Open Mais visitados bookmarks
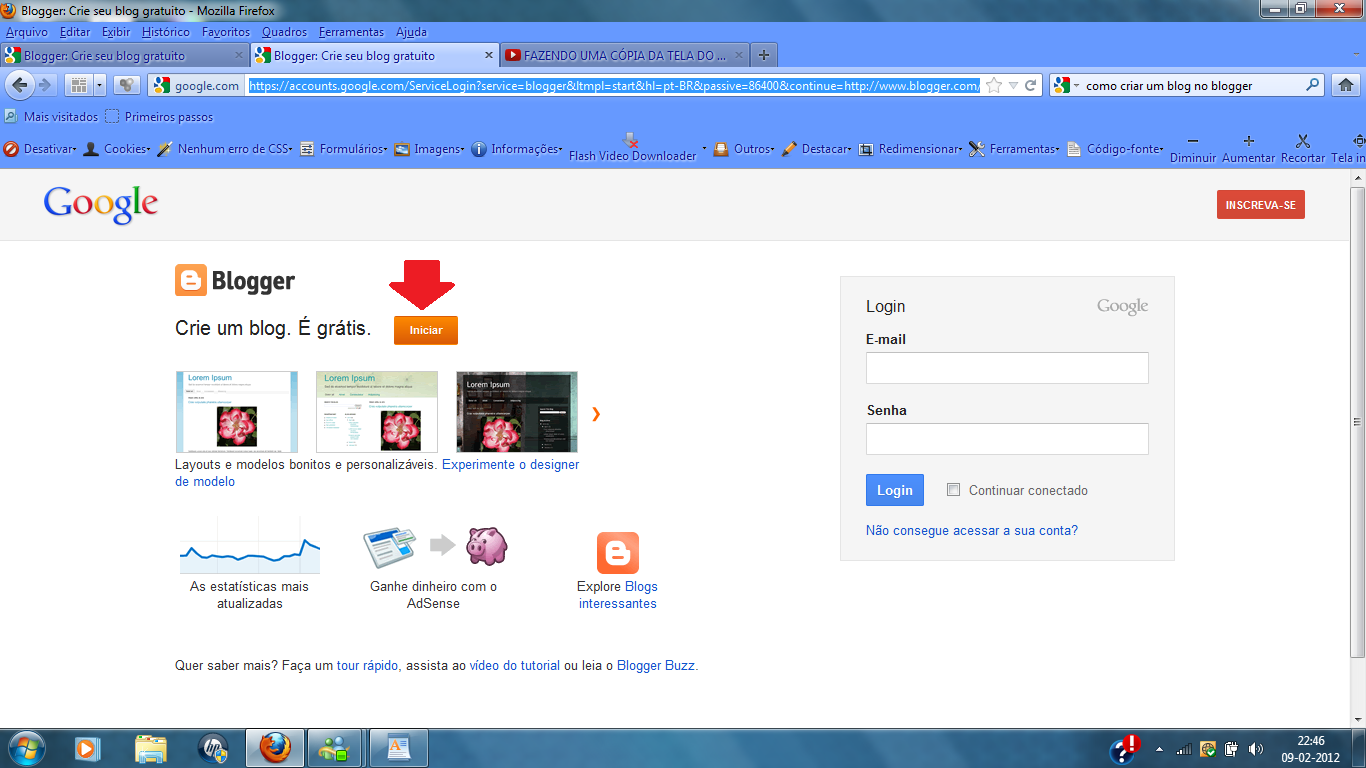The width and height of the screenshot is (1366, 768). pyautogui.click(x=51, y=117)
